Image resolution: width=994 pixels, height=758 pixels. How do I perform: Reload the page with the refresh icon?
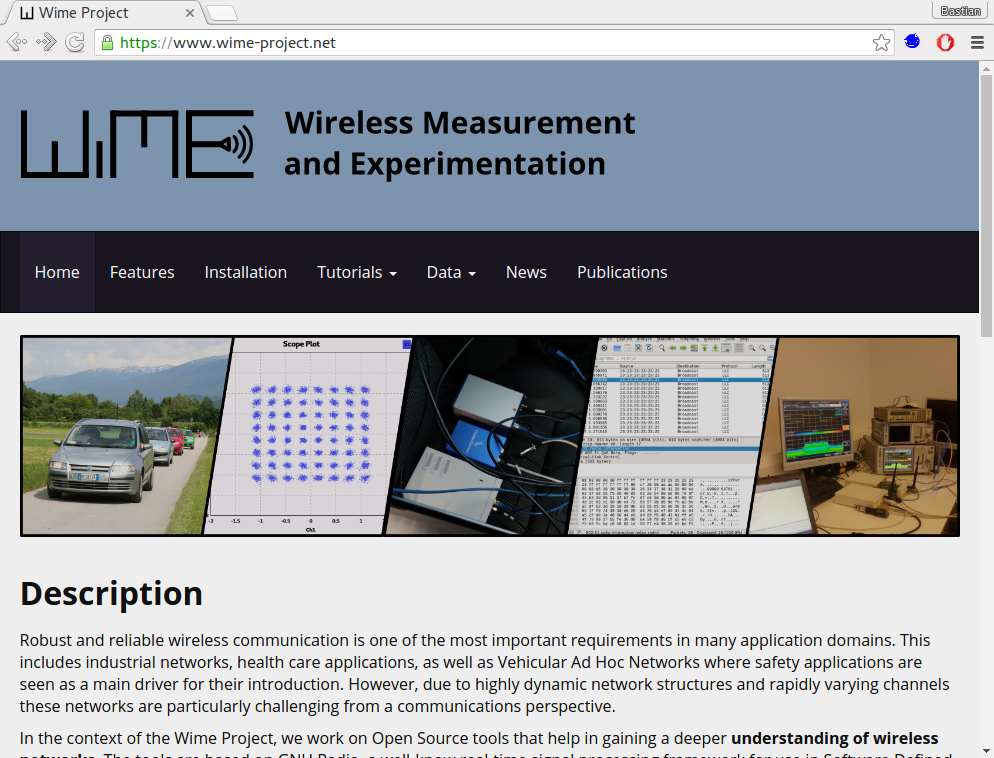coord(75,43)
